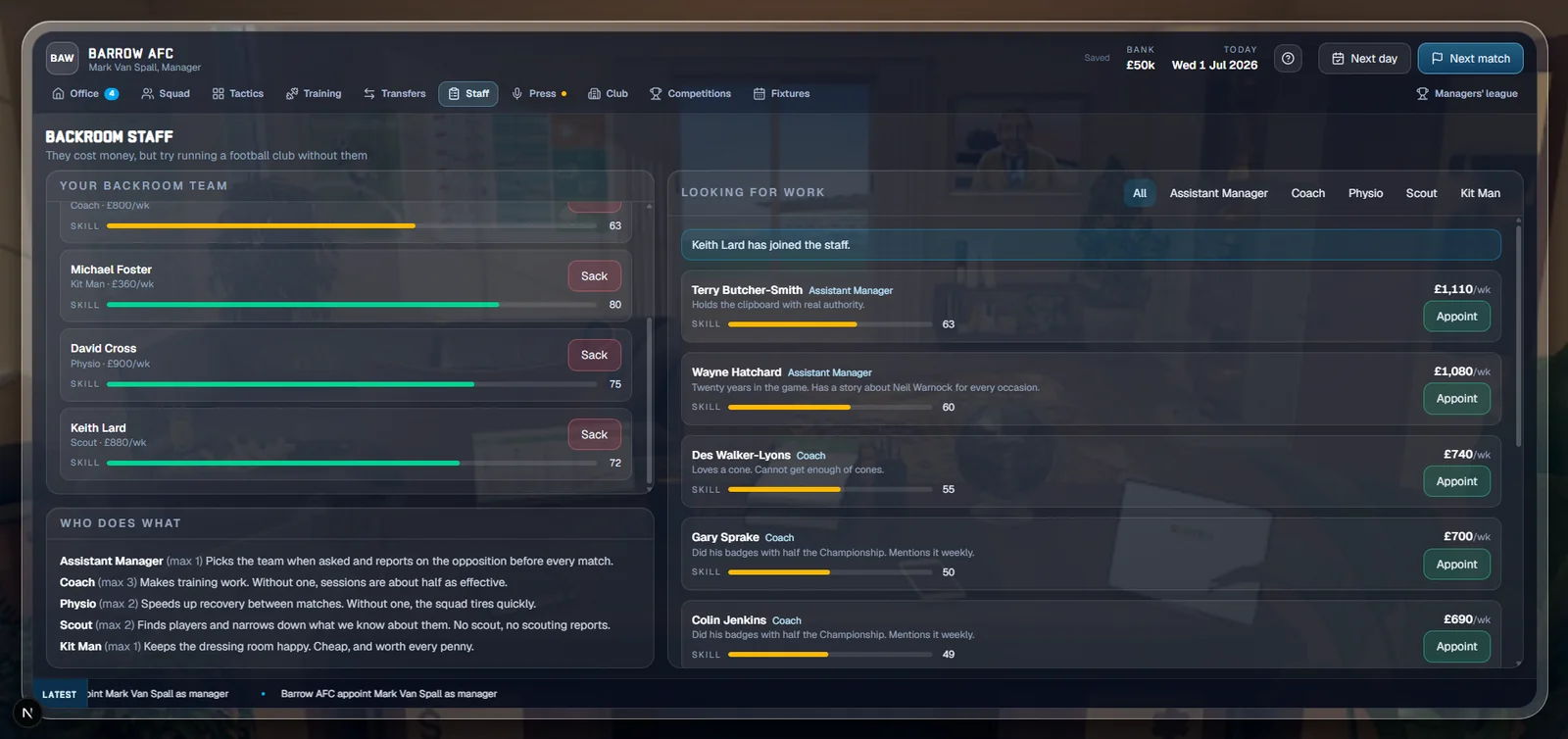Image resolution: width=1568 pixels, height=739 pixels.
Task: Sack Keith Lard the scout
Action: (594, 434)
